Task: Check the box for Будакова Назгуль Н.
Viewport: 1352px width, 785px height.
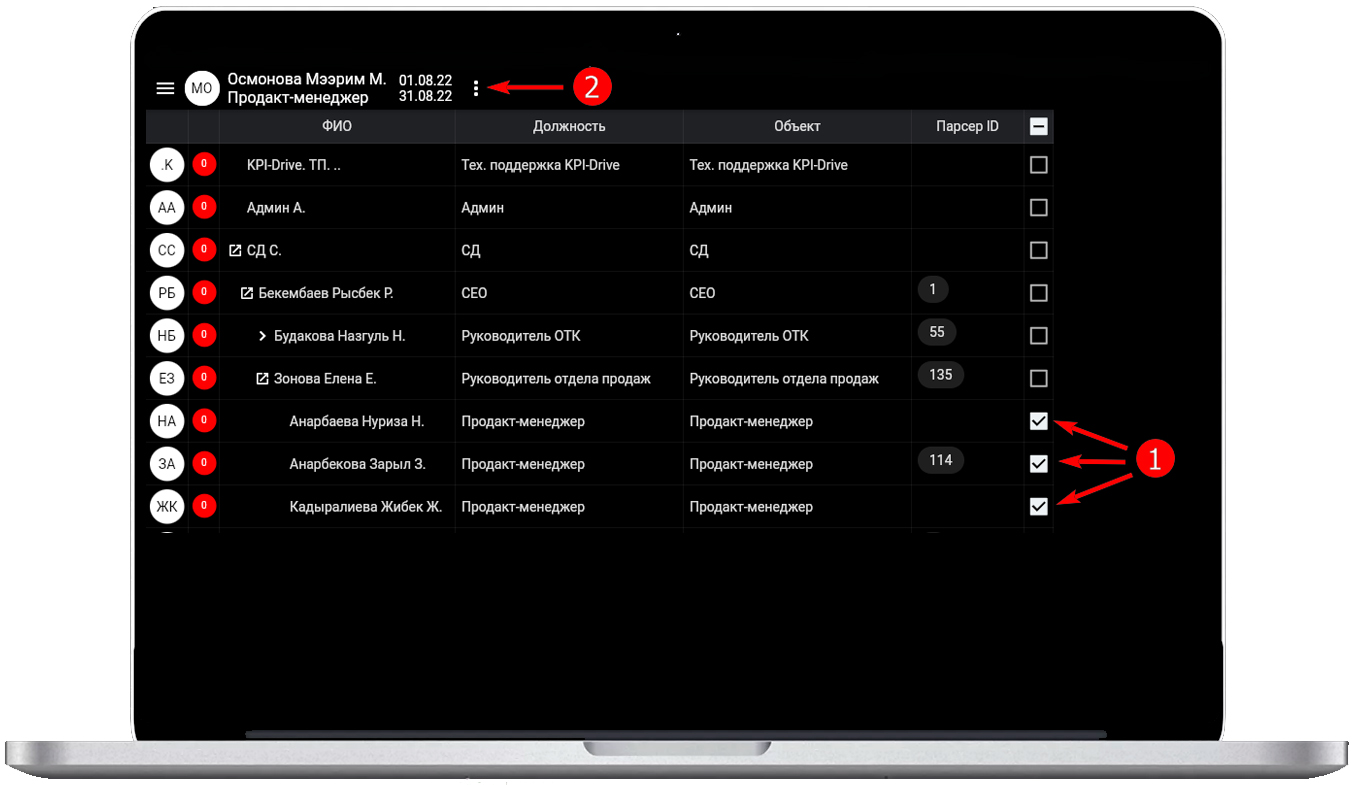Action: [1038, 336]
